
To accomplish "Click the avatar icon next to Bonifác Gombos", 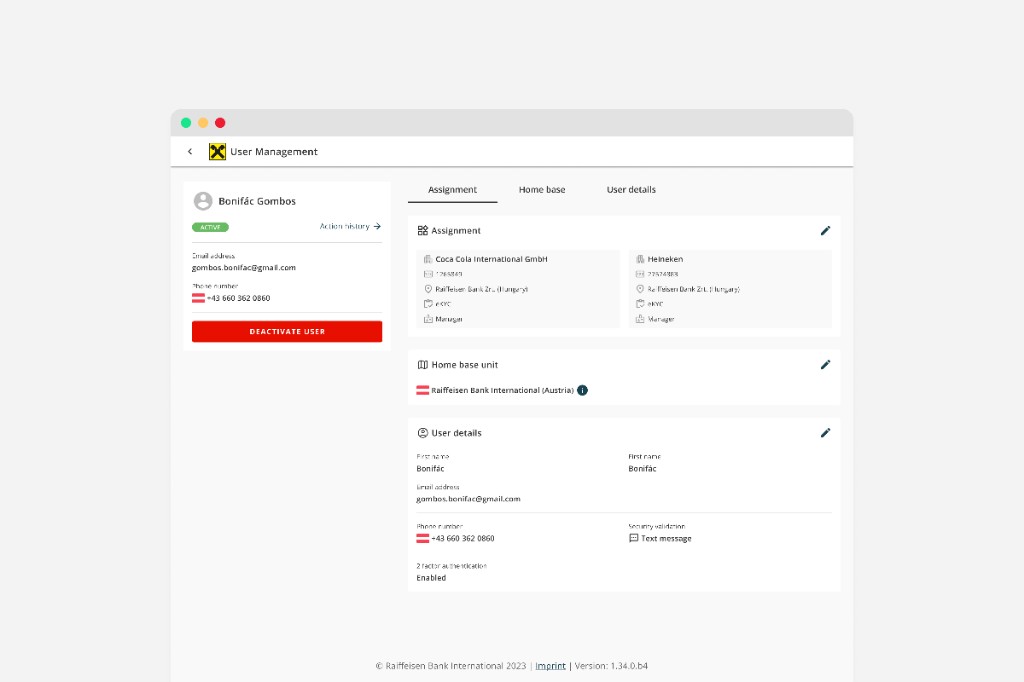I will [x=202, y=201].
